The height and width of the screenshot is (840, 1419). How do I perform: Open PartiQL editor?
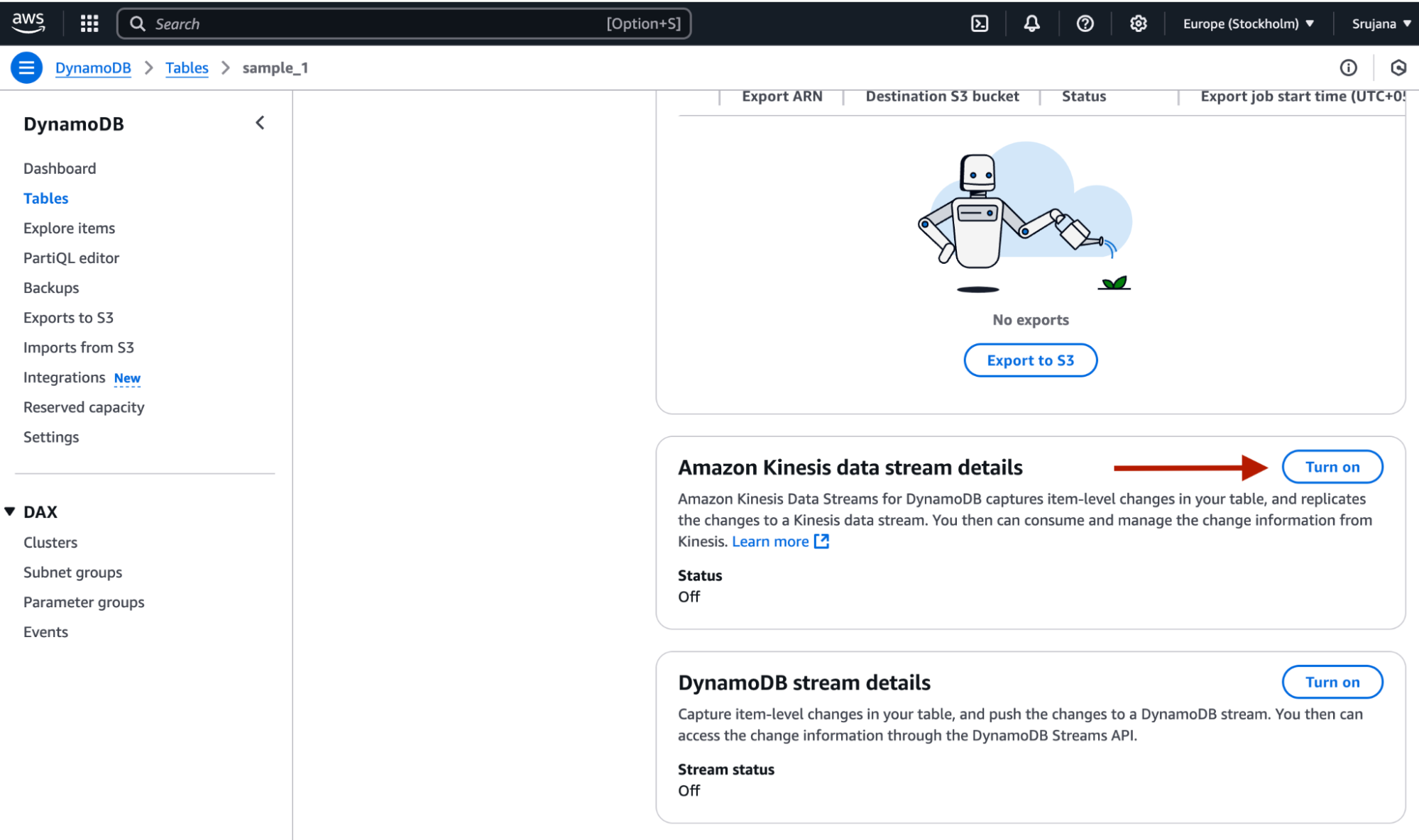point(71,258)
